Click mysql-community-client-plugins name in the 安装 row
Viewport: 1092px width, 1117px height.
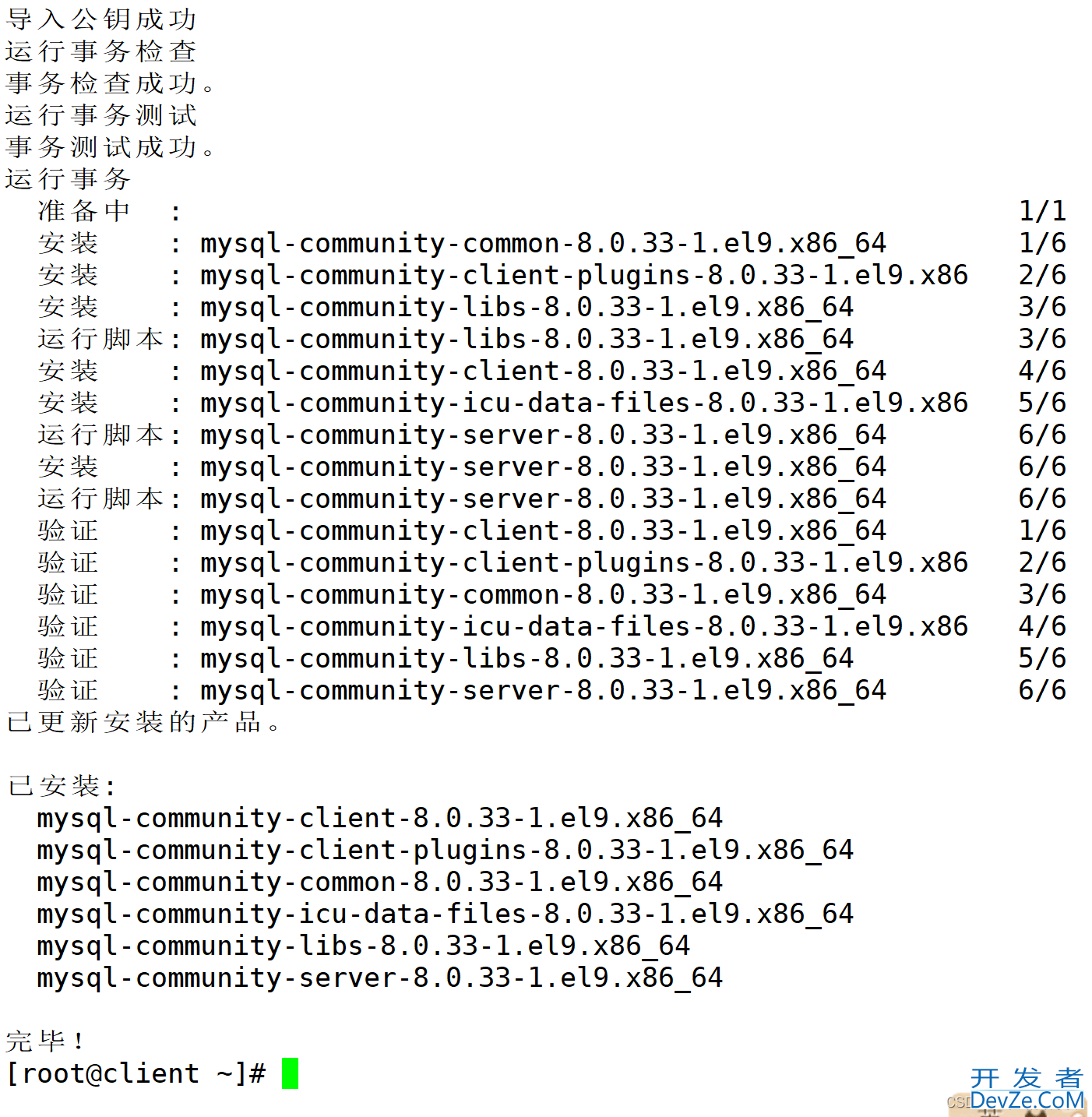584,275
